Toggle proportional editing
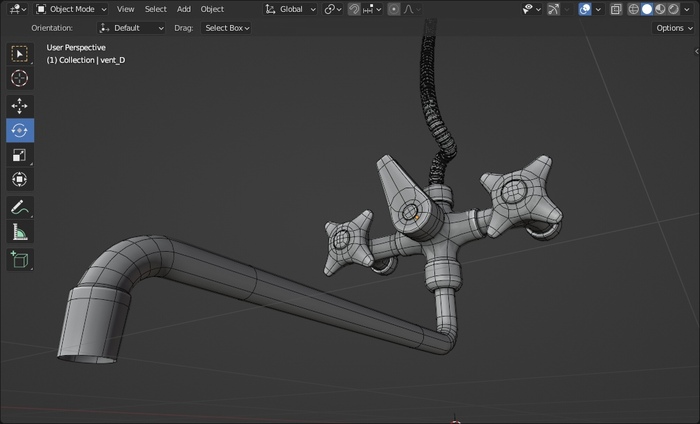Screen dimensions: 700x424 [394, 9]
